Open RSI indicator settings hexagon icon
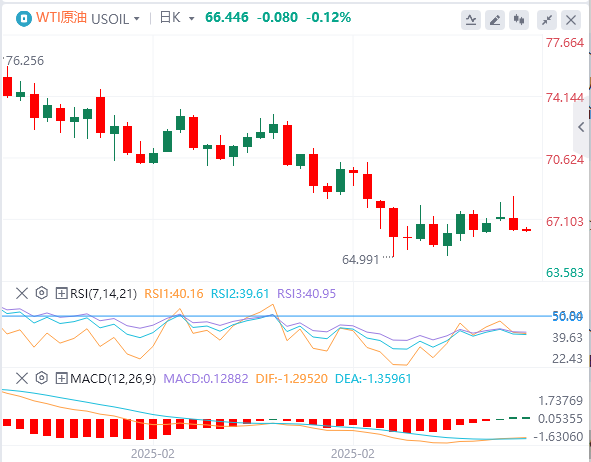This screenshot has width=591, height=462. coord(42,293)
